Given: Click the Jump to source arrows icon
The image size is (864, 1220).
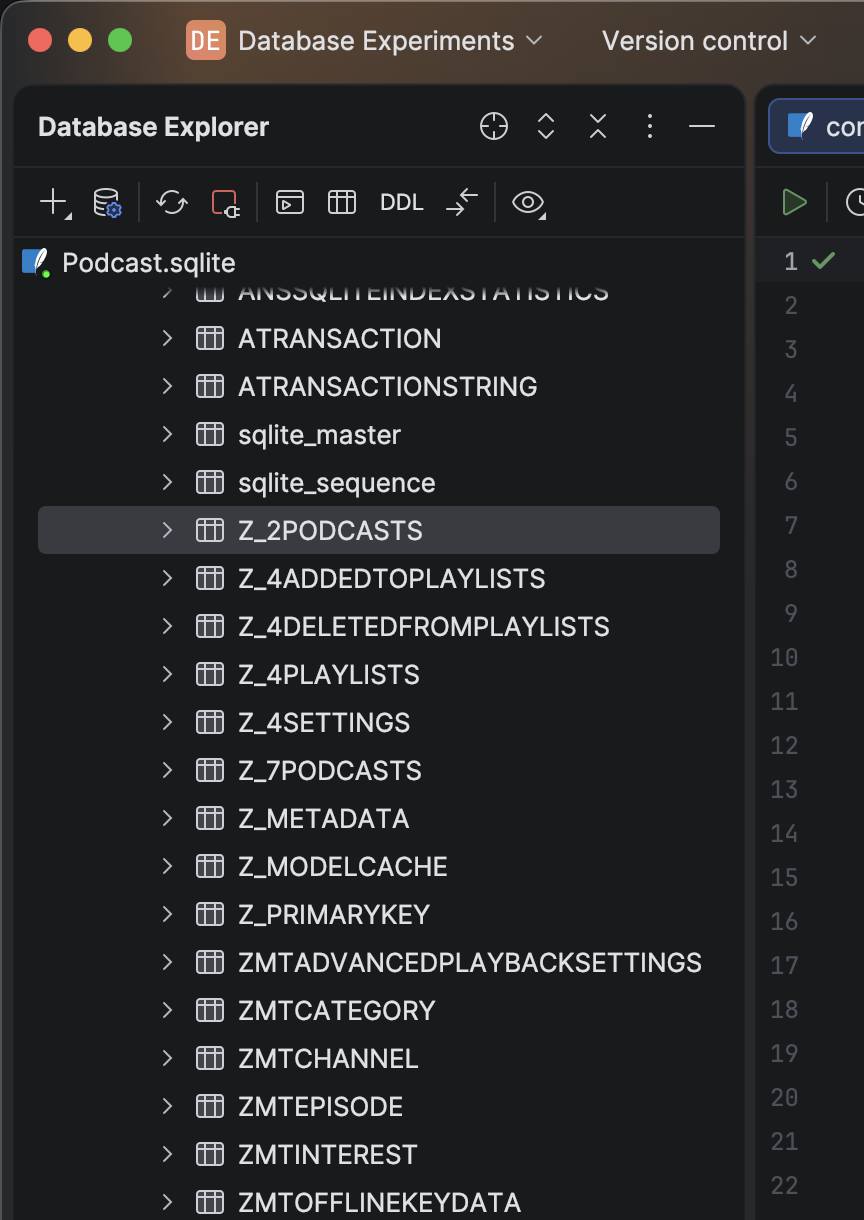Looking at the screenshot, I should click(462, 202).
